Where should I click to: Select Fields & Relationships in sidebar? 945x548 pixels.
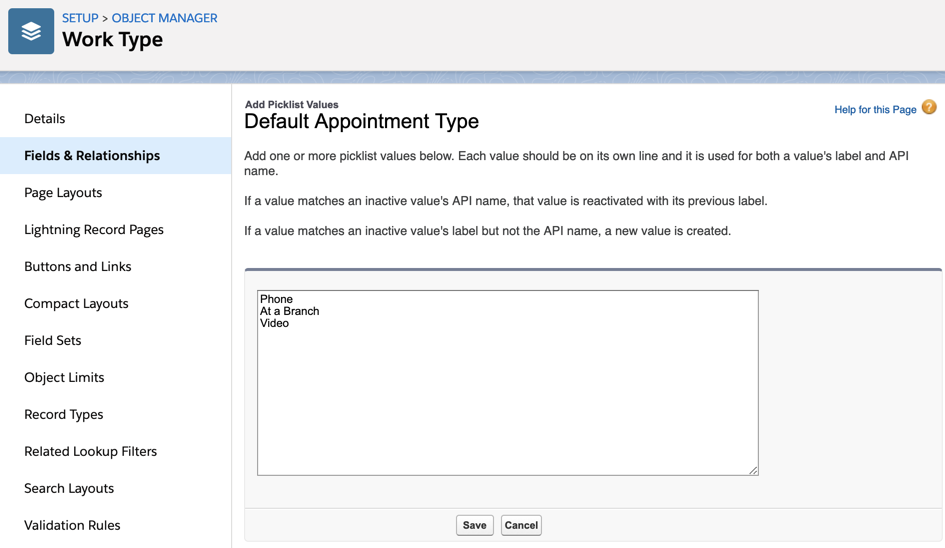[x=116, y=156]
